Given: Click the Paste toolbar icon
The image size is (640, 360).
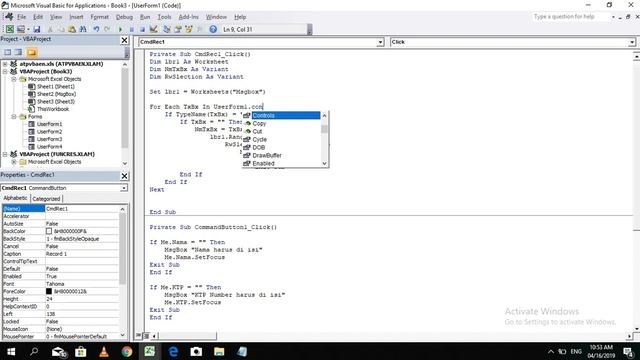Looking at the screenshot, I should [x=72, y=29].
